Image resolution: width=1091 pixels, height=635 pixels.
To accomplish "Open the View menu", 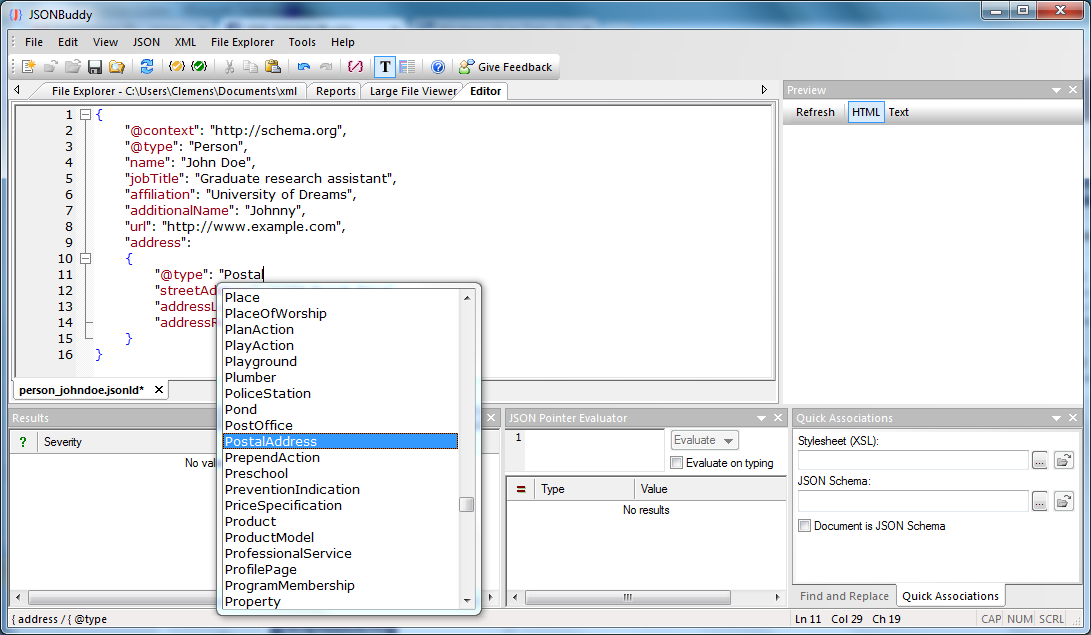I will [x=105, y=42].
